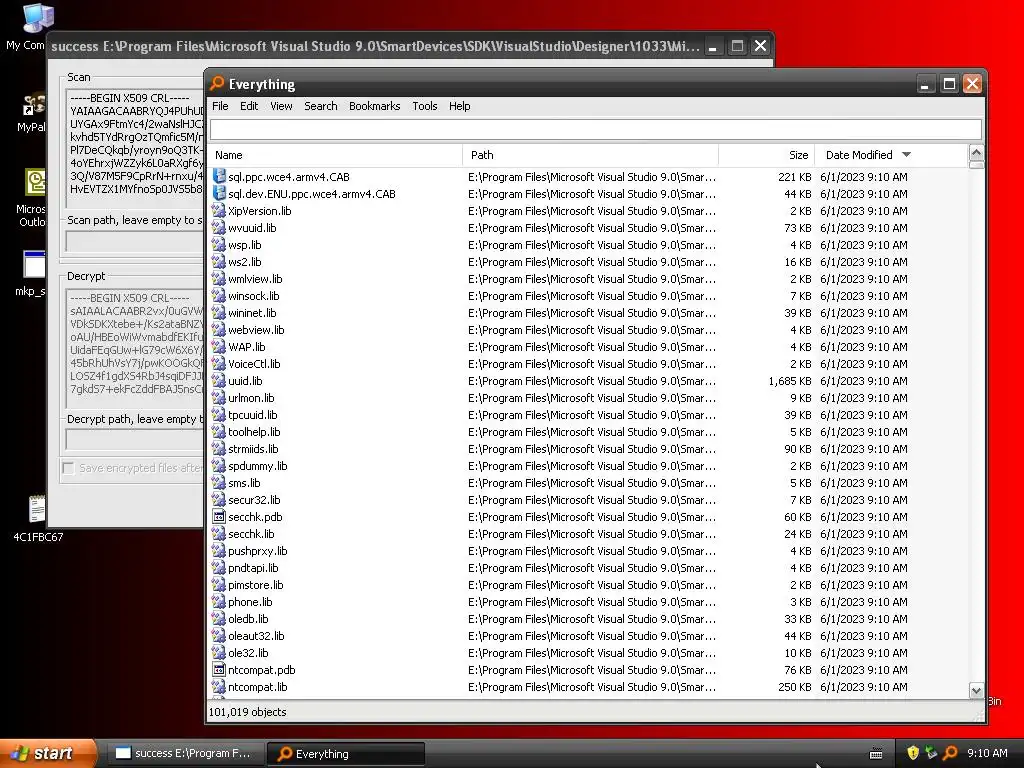Open the View menu
Viewport: 1024px width, 768px height.
pos(281,106)
